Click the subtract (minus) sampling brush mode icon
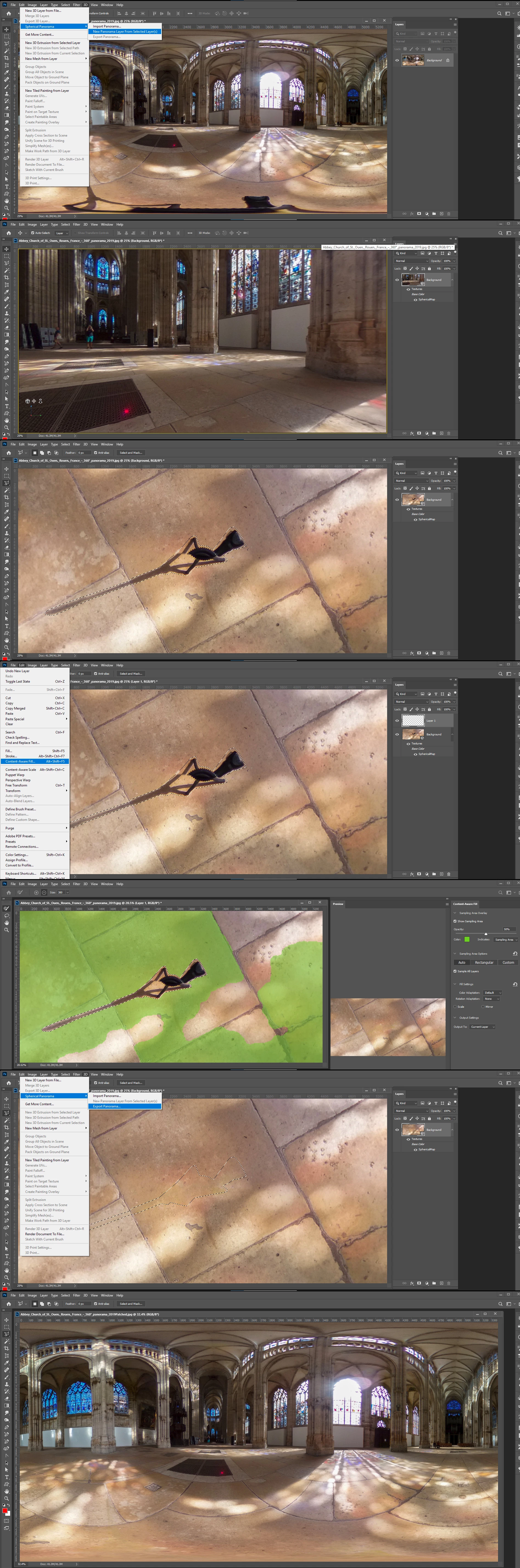The height and width of the screenshot is (1568, 520). [x=43, y=892]
